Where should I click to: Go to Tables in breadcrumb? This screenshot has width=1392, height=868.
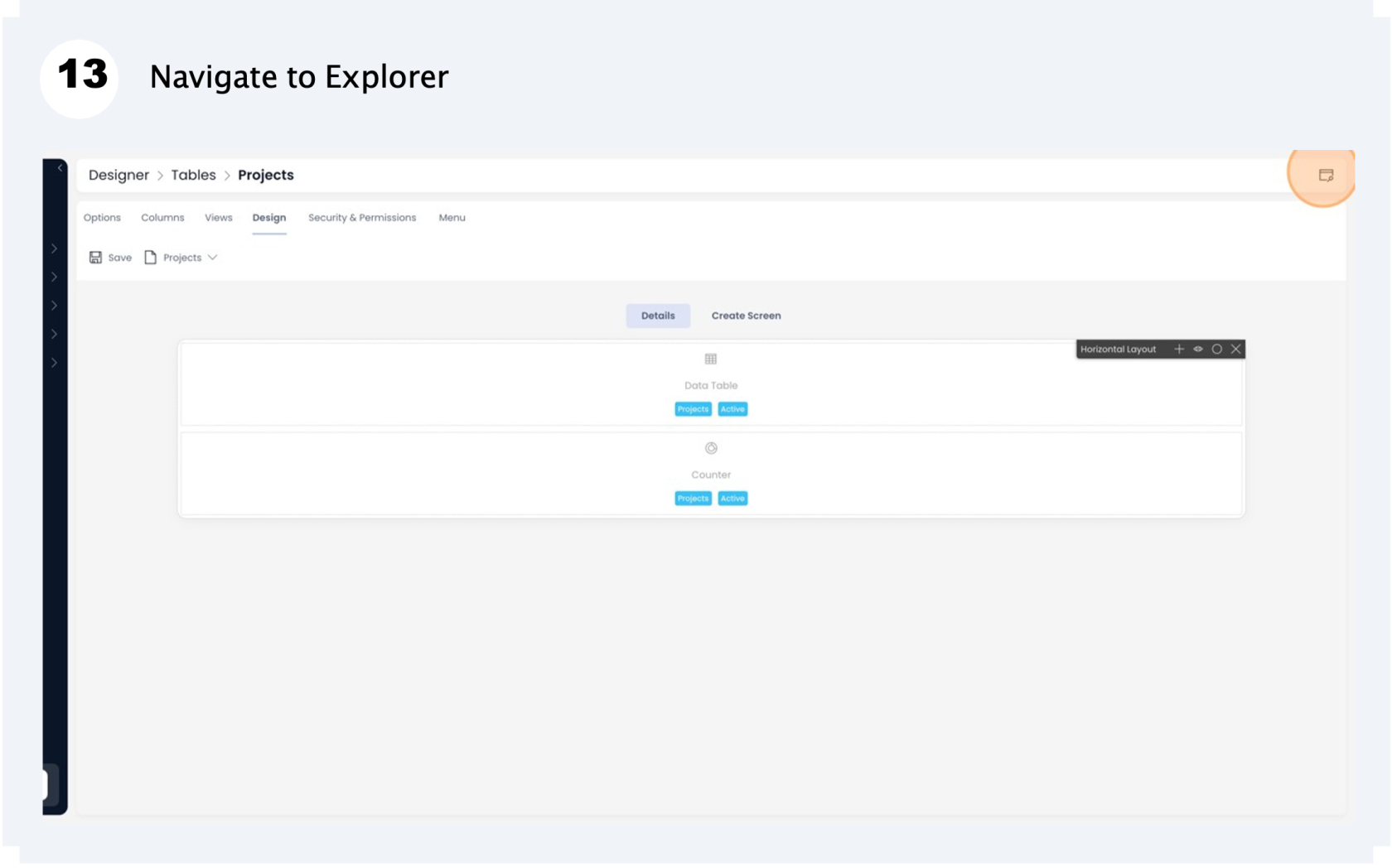pos(193,175)
